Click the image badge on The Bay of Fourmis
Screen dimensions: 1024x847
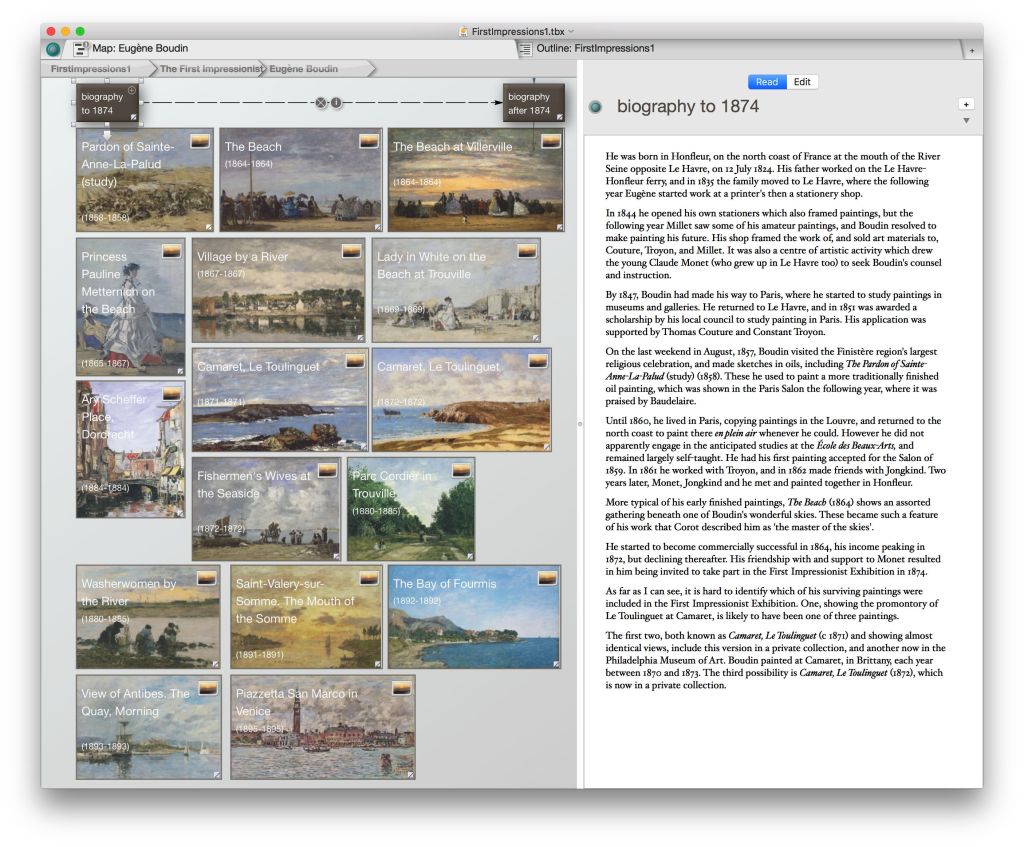pos(547,578)
